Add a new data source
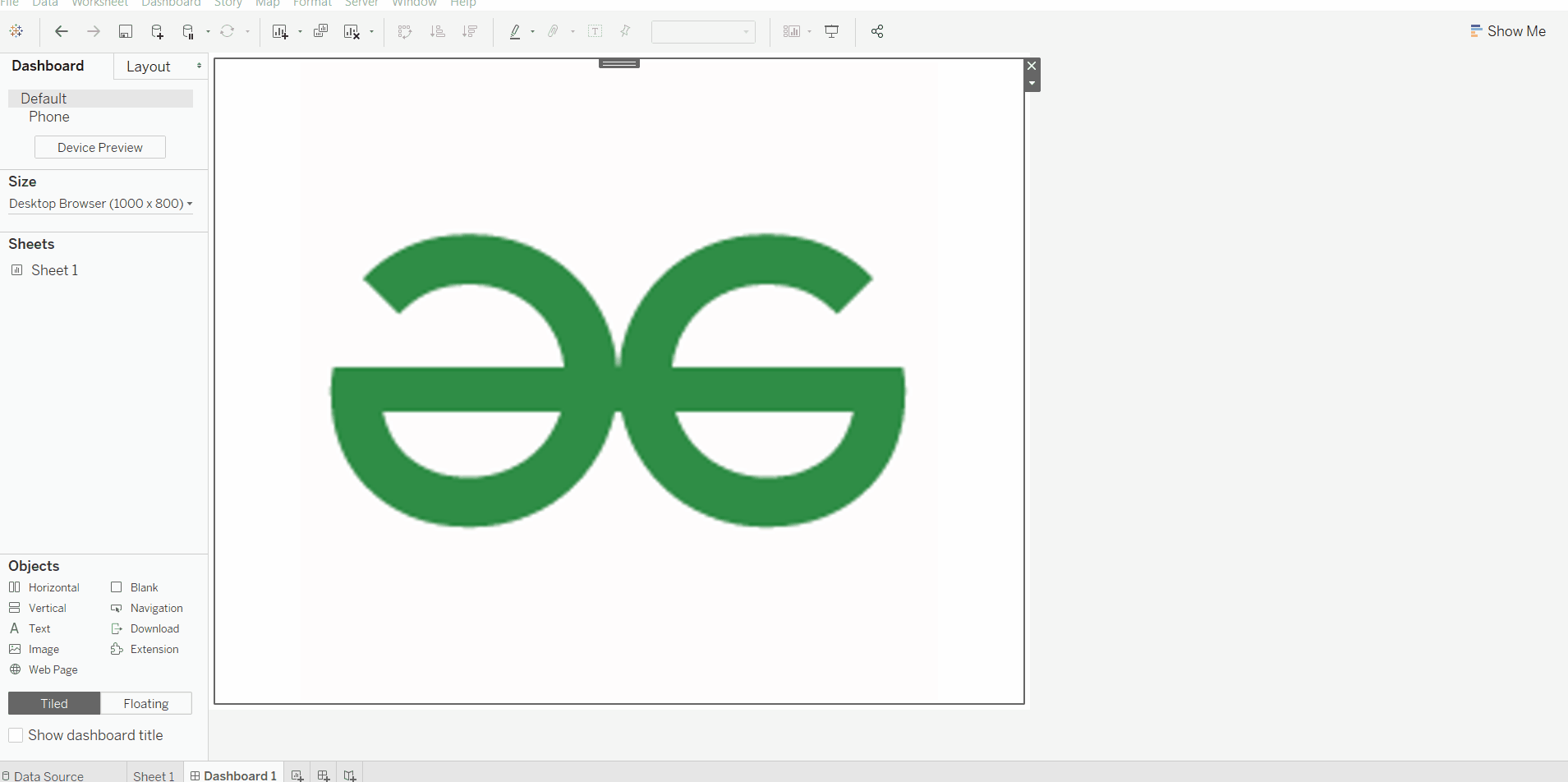The height and width of the screenshot is (782, 1568). [158, 32]
